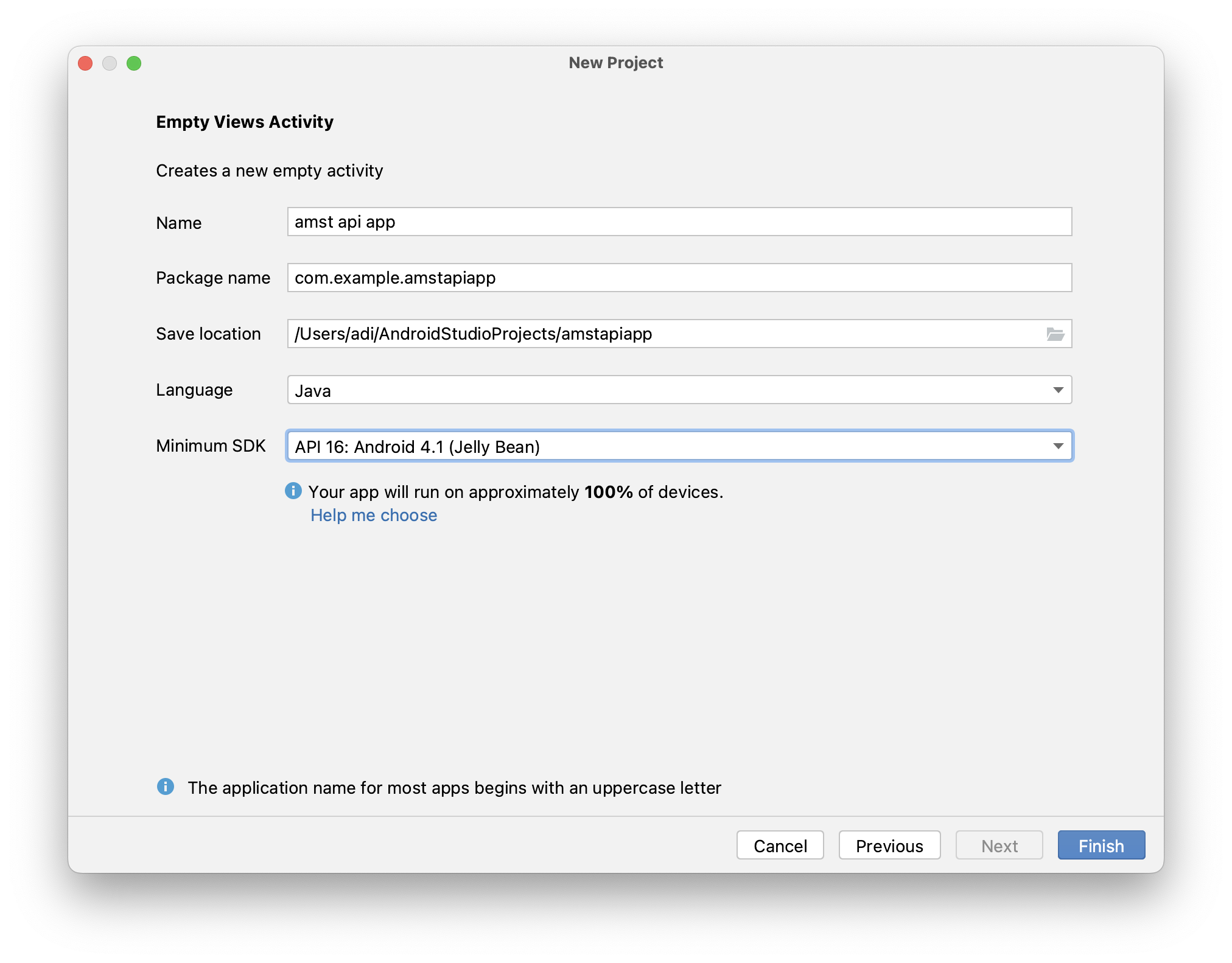Expand the Minimum SDK dropdown selector
The height and width of the screenshot is (963, 1232).
(x=1058, y=446)
